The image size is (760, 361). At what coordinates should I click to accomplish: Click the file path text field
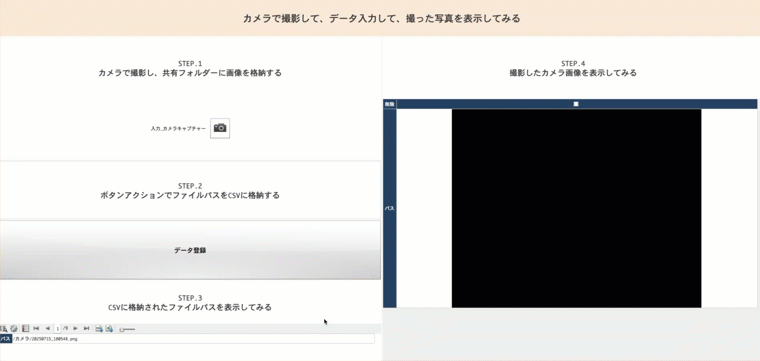point(193,339)
